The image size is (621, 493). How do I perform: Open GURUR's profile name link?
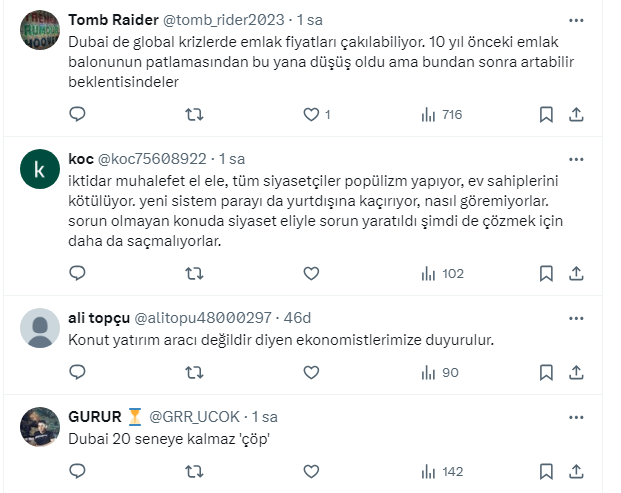95,416
